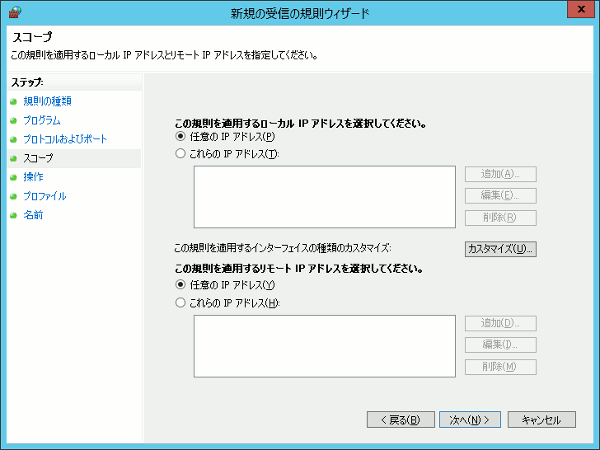Click the green bullet beside 操作
Image resolution: width=600 pixels, height=450 pixels.
tap(14, 177)
